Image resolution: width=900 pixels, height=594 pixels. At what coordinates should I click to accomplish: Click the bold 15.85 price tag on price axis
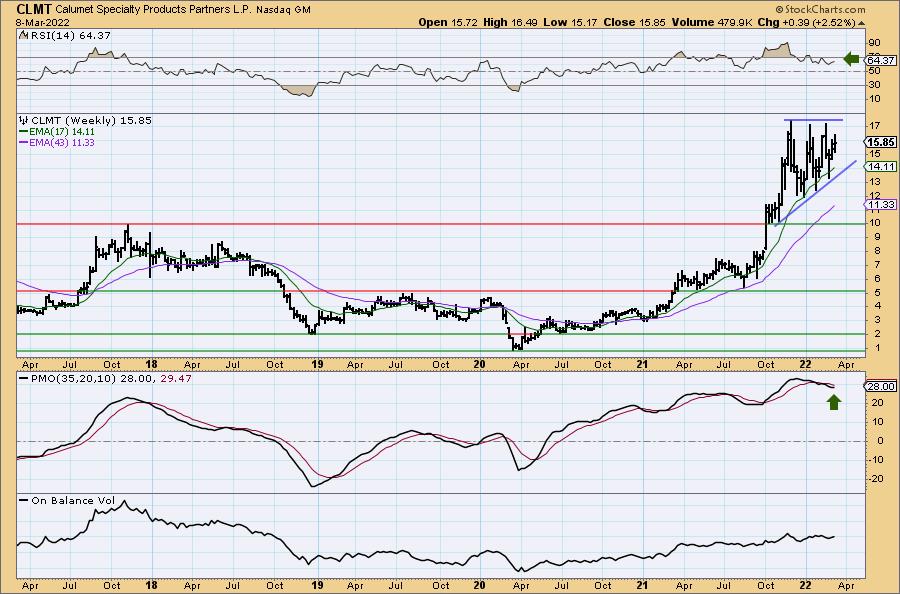point(881,142)
